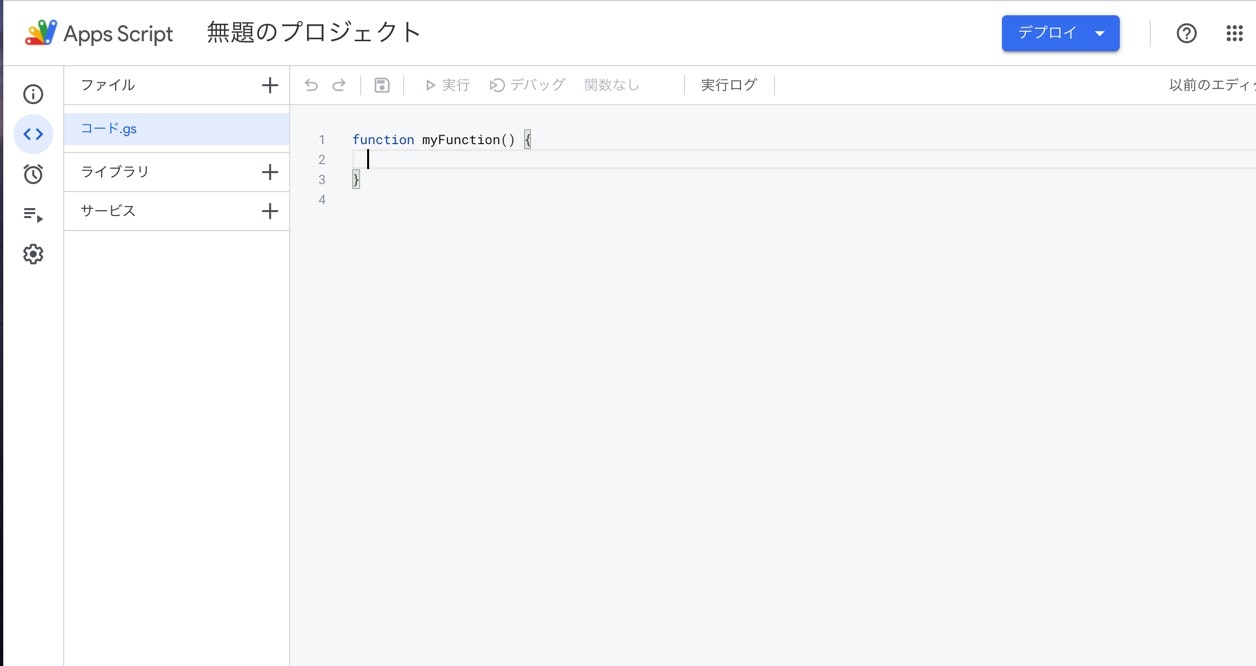This screenshot has width=1256, height=666.
Task: Open the Help icon near the top right
Action: (x=1186, y=32)
